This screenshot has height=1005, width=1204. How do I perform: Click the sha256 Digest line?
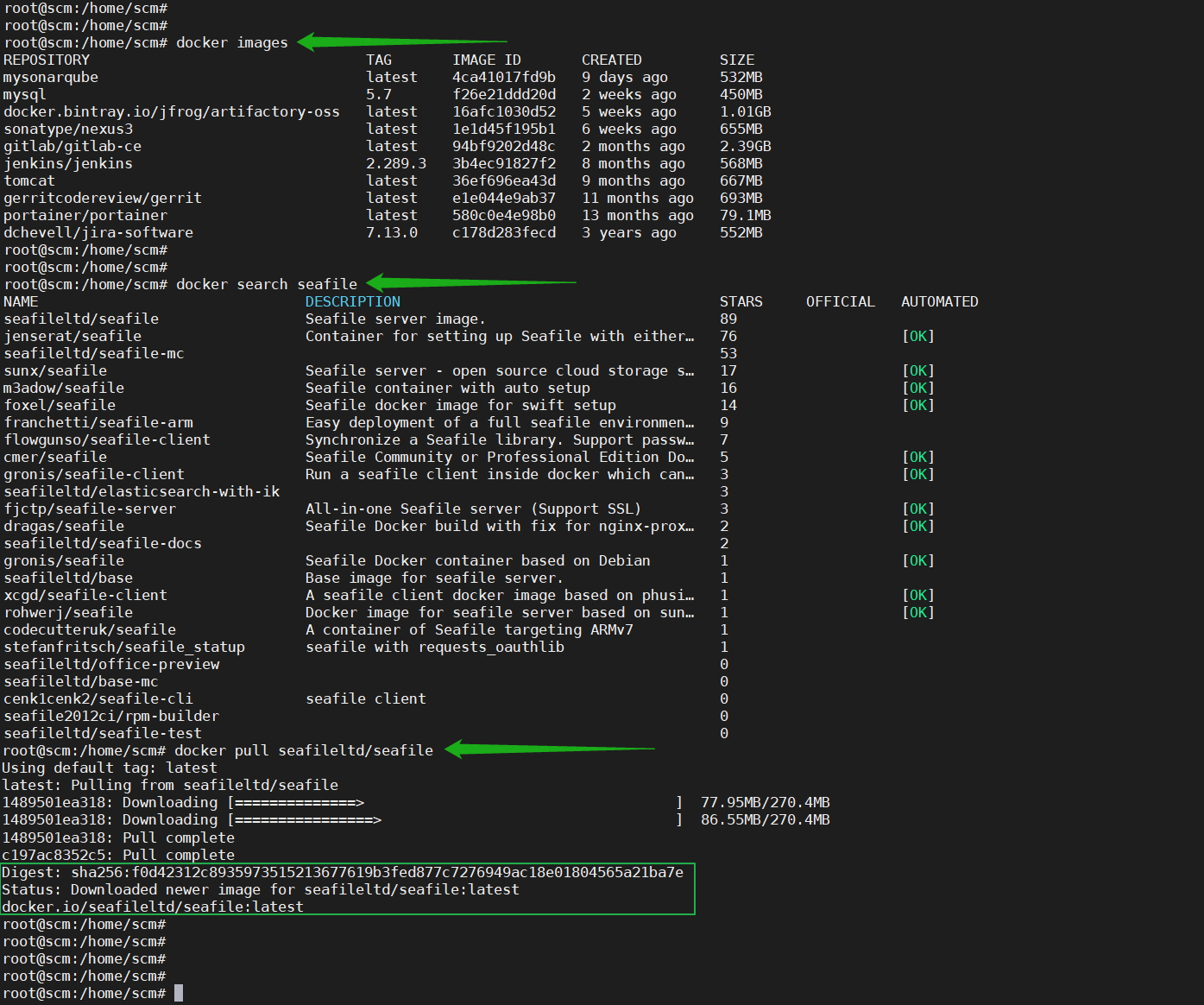343,872
